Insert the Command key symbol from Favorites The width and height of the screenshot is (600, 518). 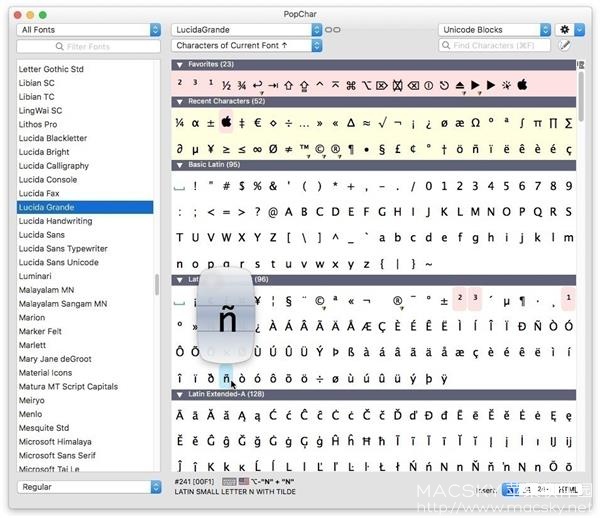pyautogui.click(x=351, y=85)
